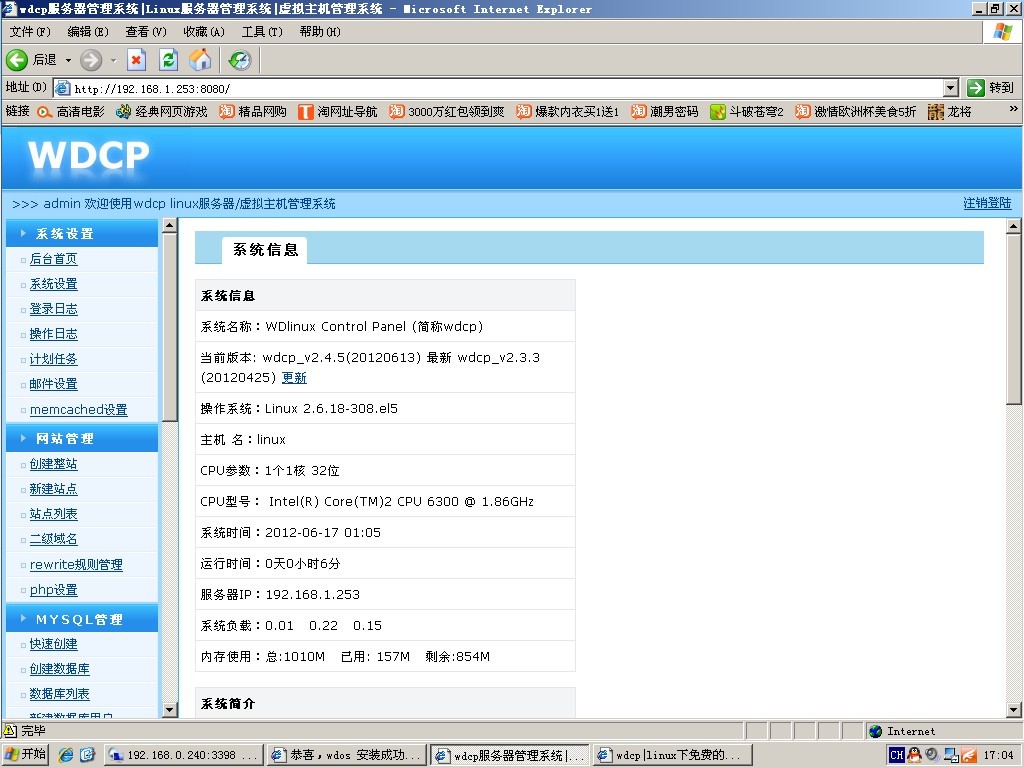
Task: Click the IE quick launch icon in taskbar
Action: (66, 754)
